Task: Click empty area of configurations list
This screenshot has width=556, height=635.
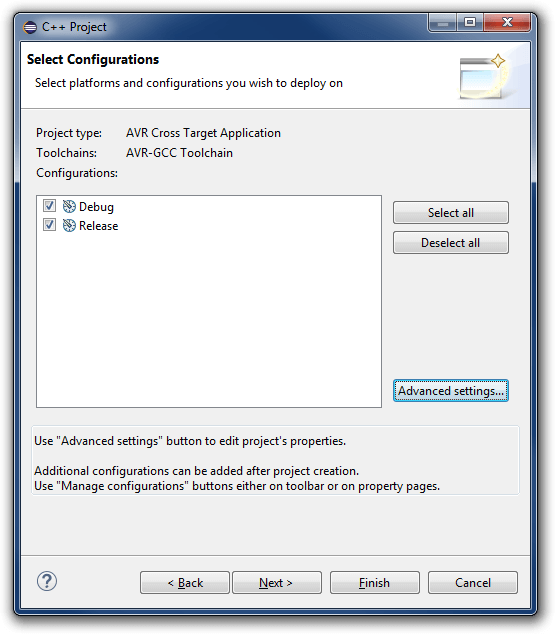Action: pos(209,320)
